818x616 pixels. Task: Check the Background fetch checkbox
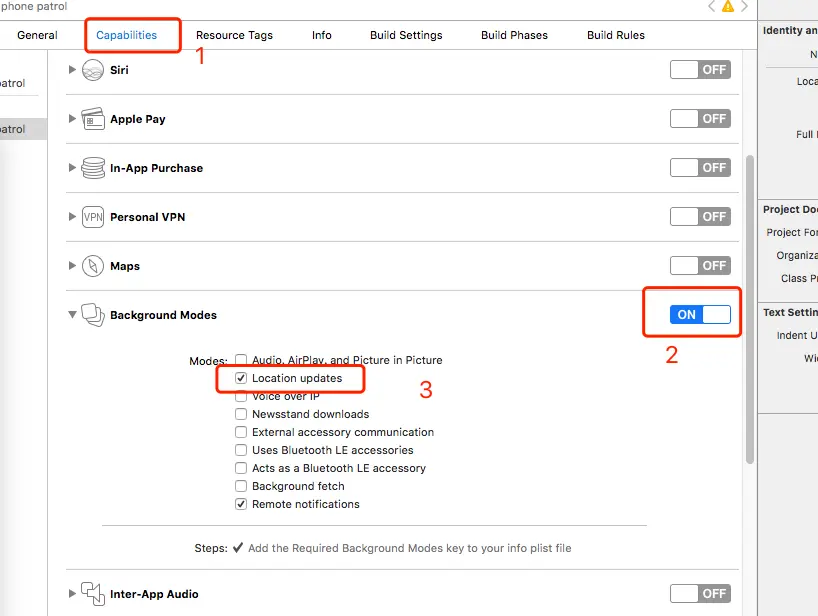(241, 487)
